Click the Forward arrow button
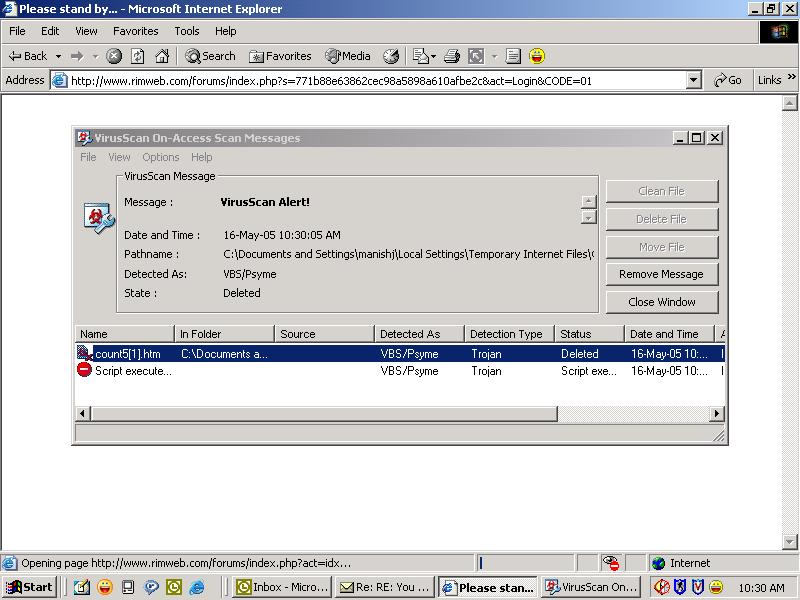This screenshot has height=600, width=800. [77, 56]
